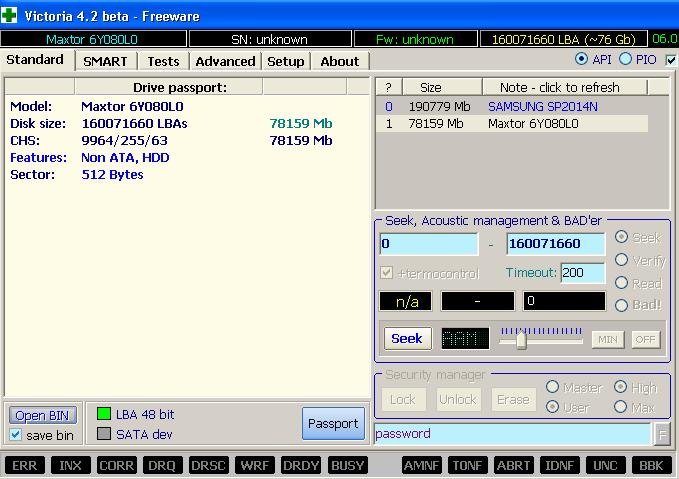Screen dimensions: 679x479
Task: Select the SAMSUNG SP2014N drive row
Action: point(511,107)
